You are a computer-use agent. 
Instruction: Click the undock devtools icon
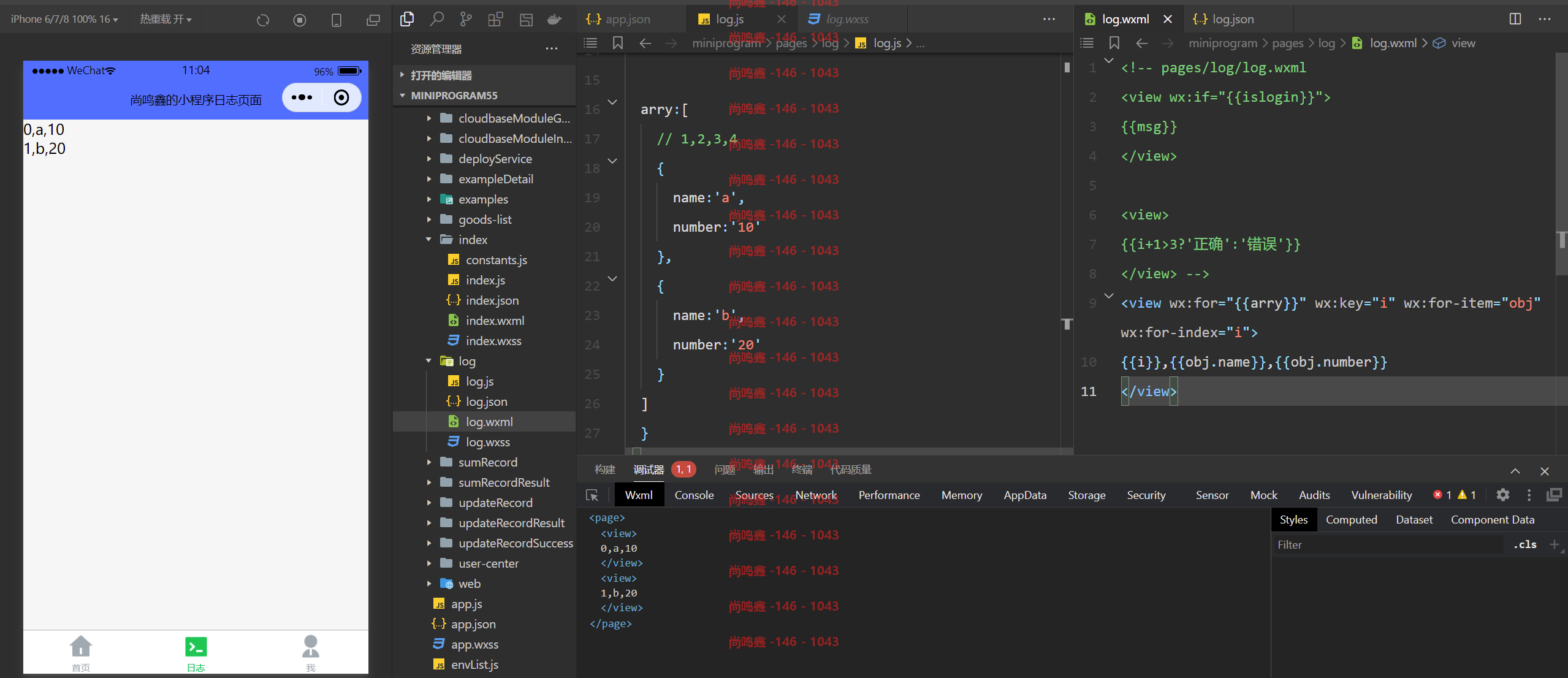(1554, 495)
